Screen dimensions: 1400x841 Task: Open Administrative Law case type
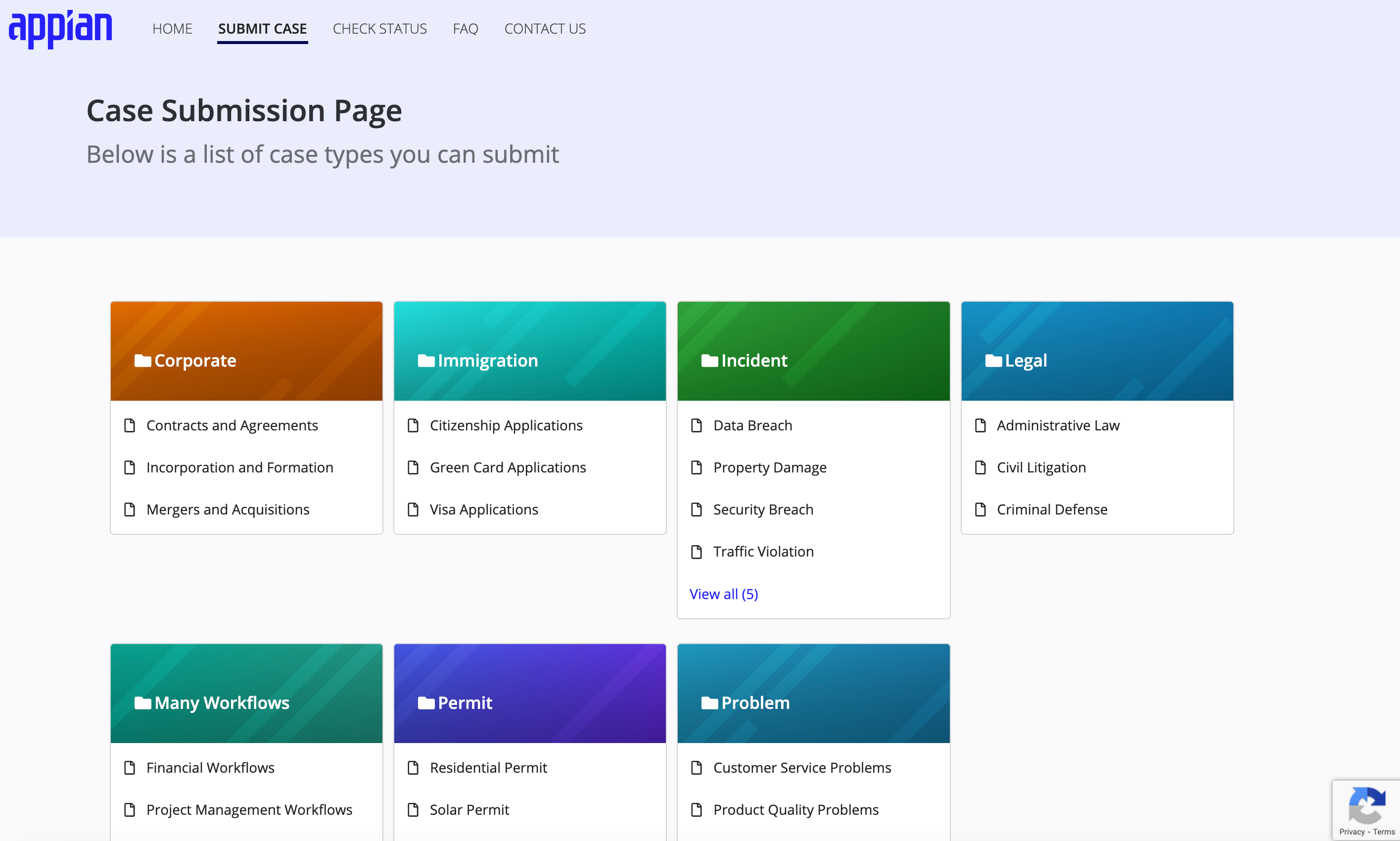point(1058,425)
